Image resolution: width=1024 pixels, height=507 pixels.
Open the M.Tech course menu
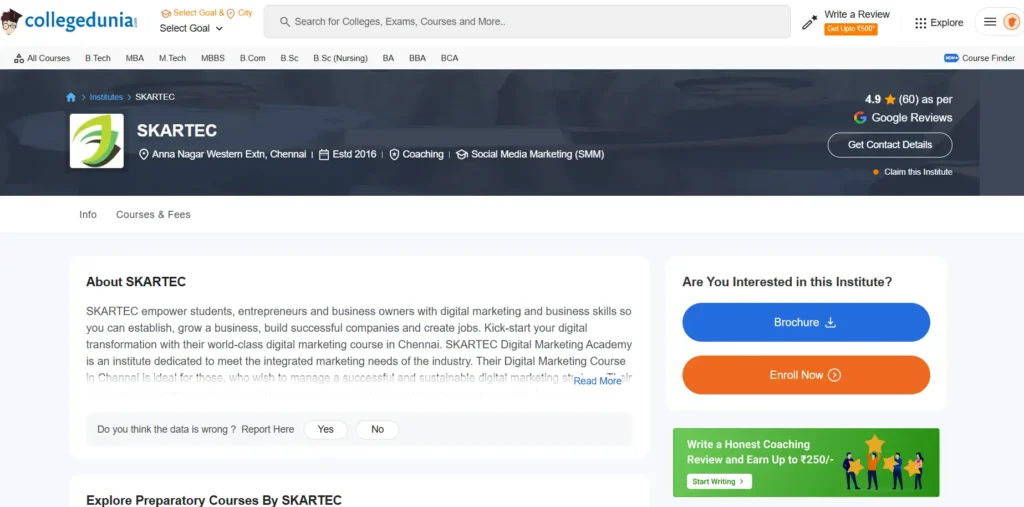[172, 58]
